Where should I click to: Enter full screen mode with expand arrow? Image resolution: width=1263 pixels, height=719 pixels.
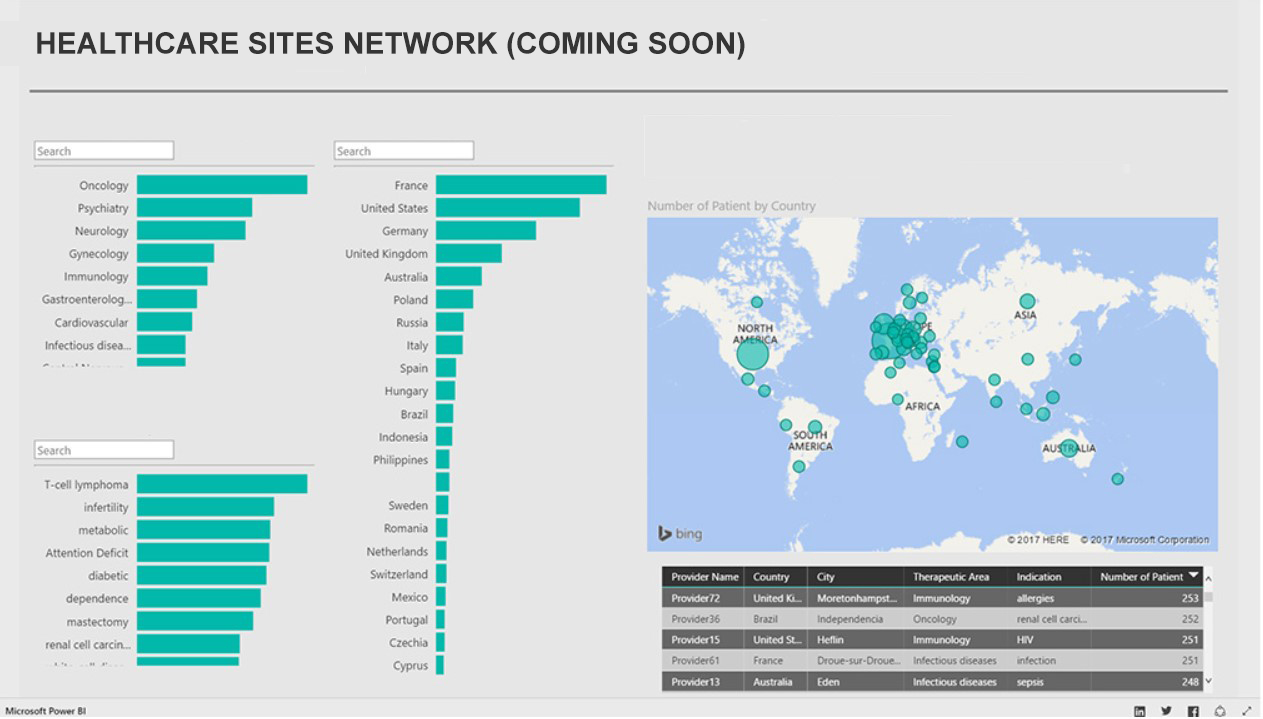tap(1246, 711)
